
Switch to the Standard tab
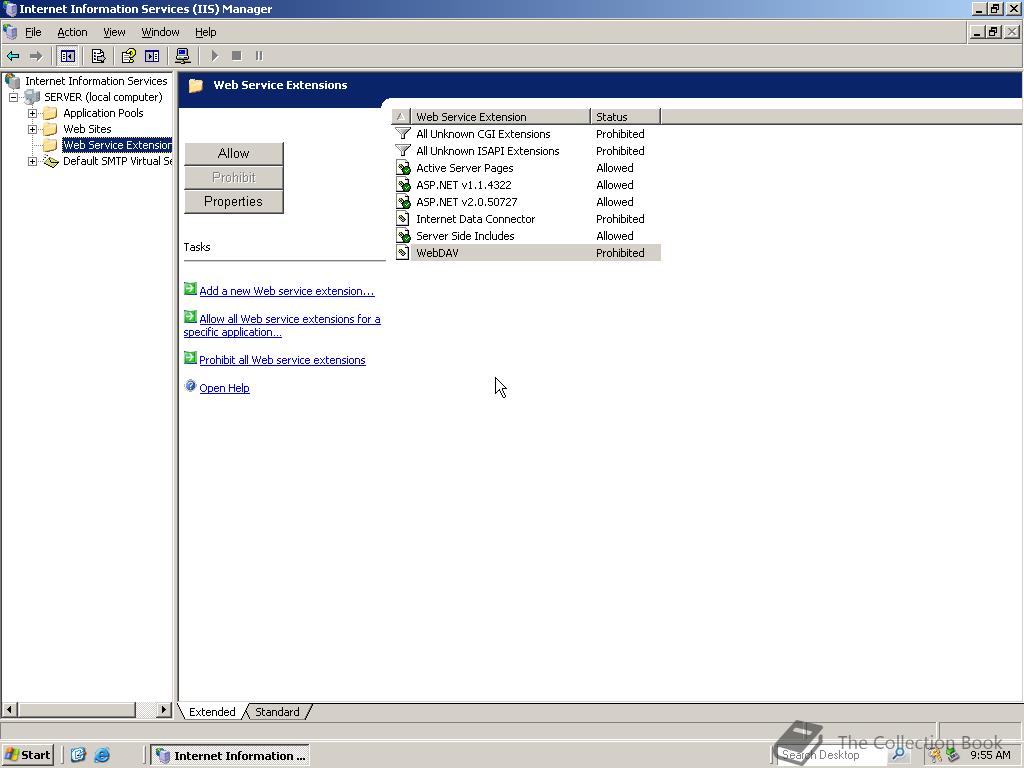click(277, 712)
